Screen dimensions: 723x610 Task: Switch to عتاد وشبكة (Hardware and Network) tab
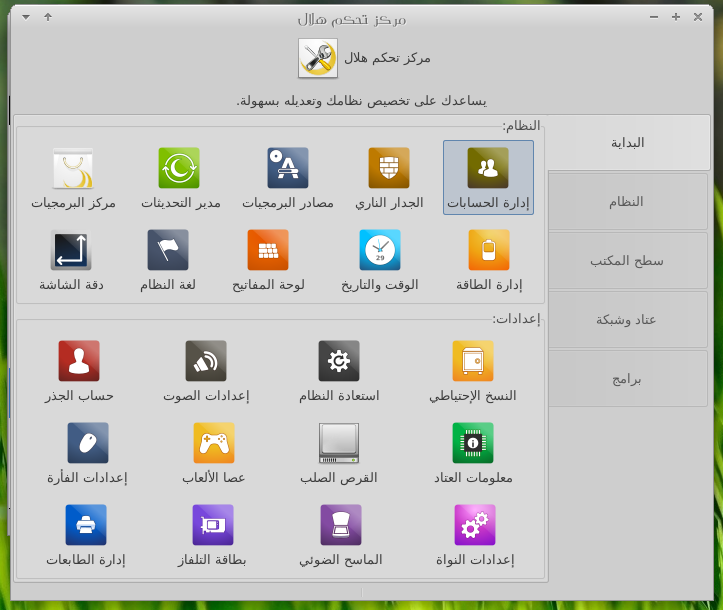(x=627, y=320)
